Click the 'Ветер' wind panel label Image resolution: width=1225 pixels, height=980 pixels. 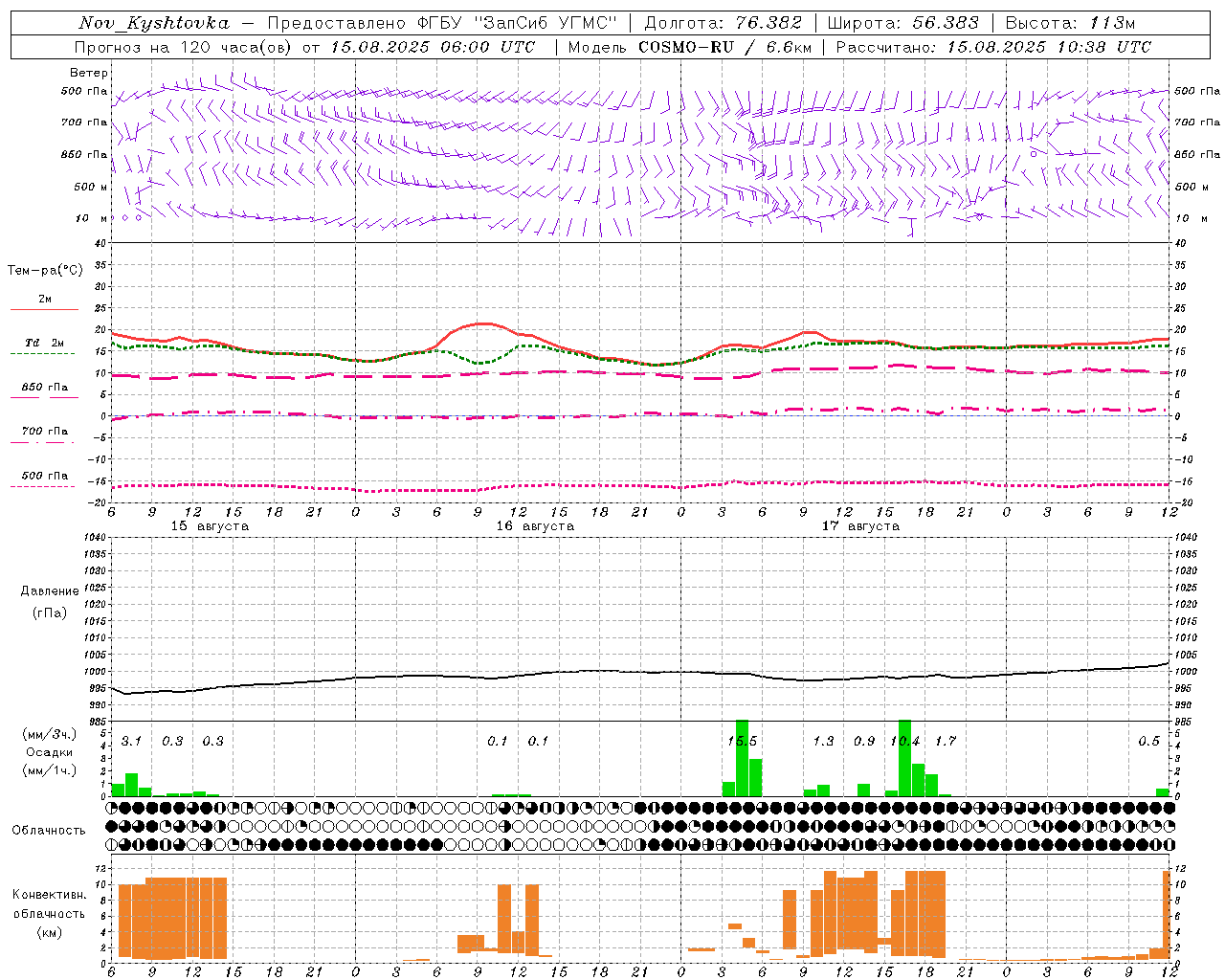click(x=88, y=73)
